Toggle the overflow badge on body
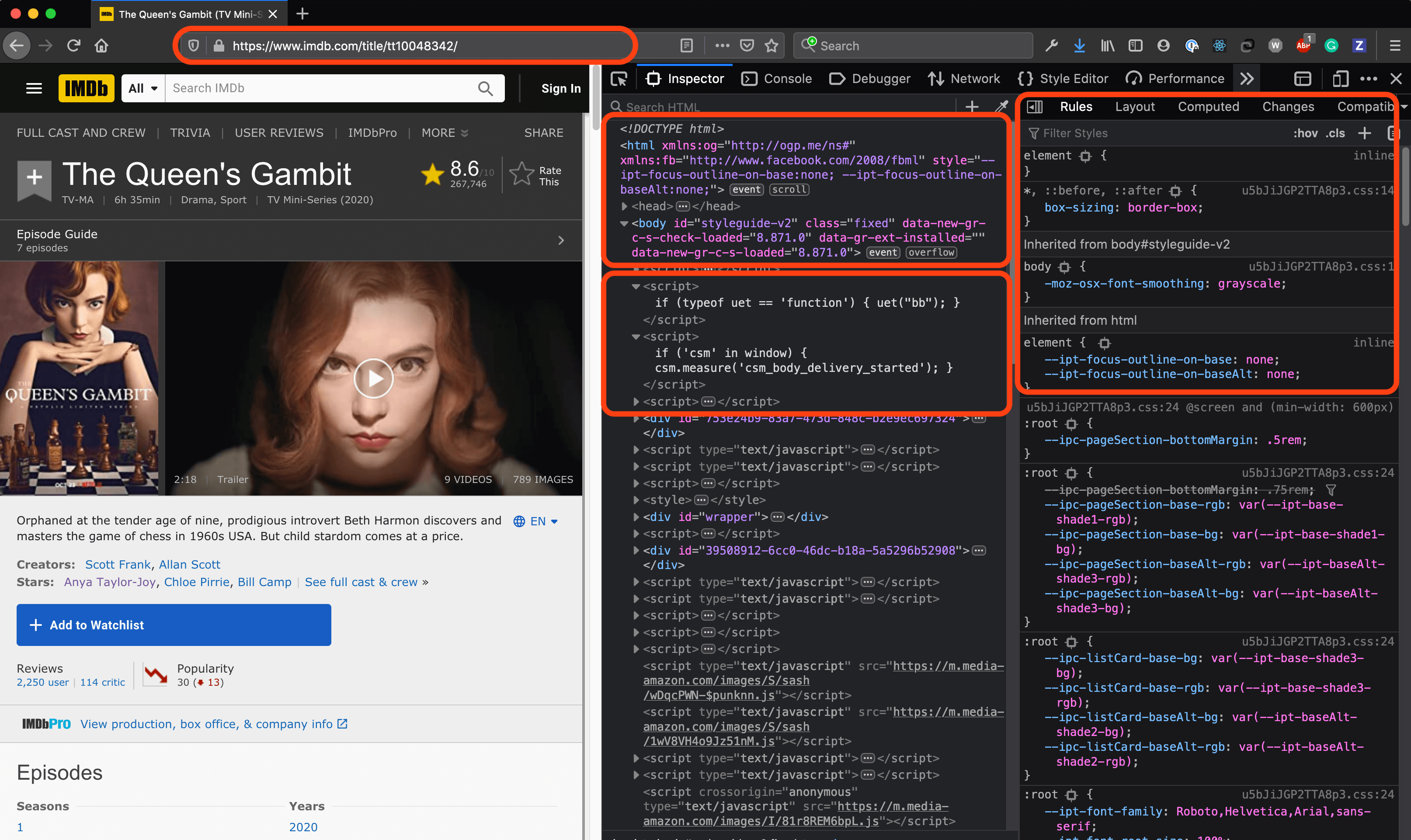This screenshot has height=840, width=1411. coord(931,253)
